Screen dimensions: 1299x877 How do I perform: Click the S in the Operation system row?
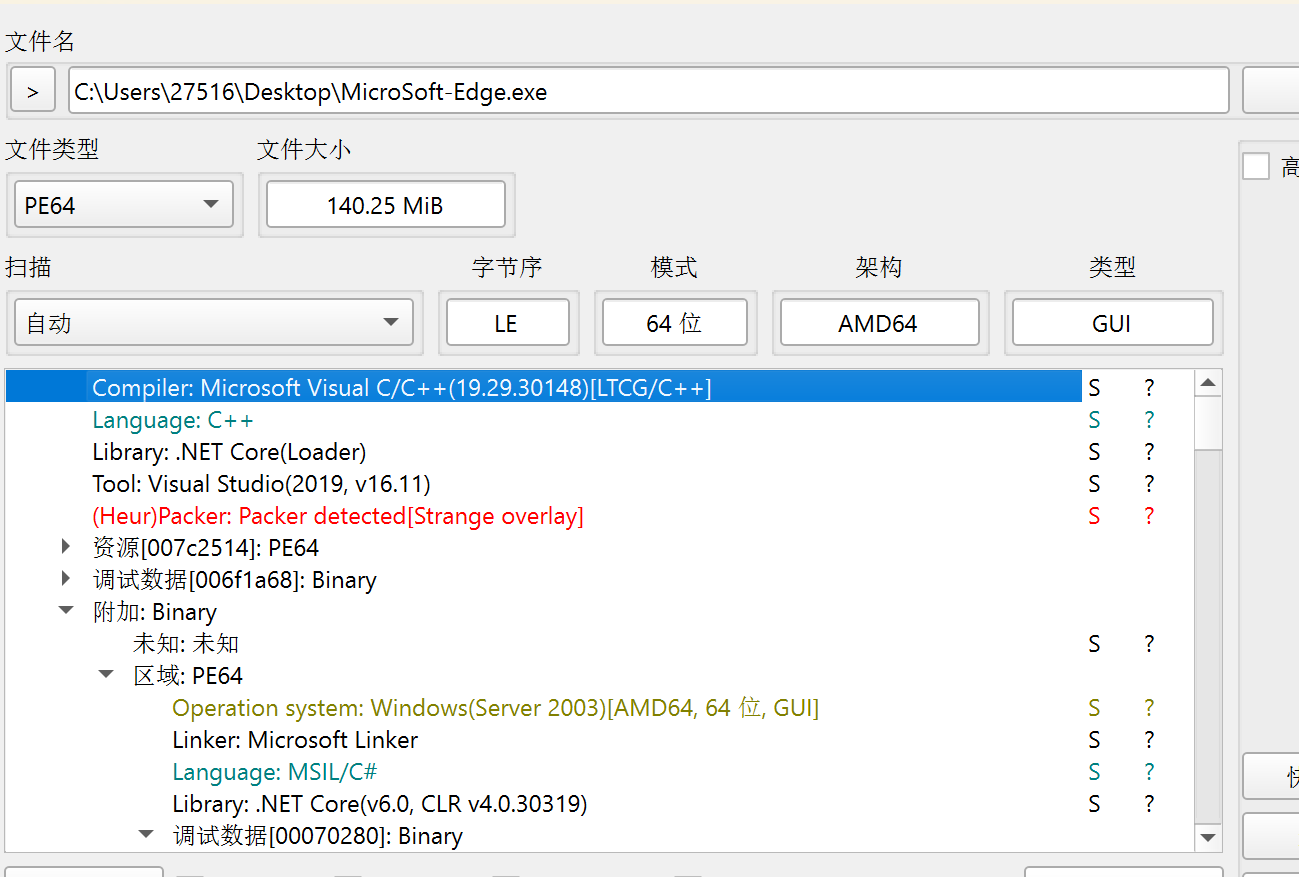pos(1094,708)
